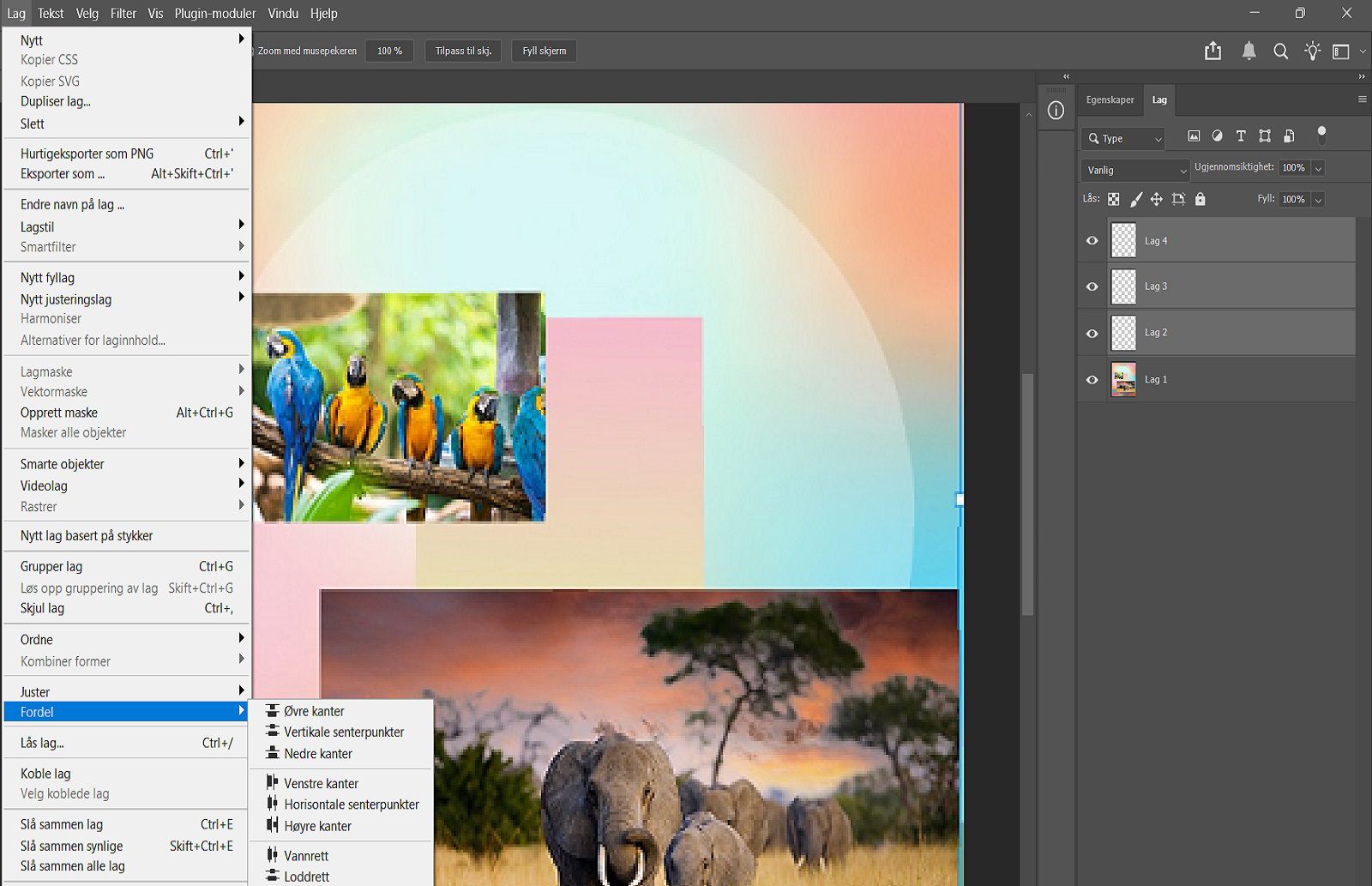Click the icon beside Horisontale senterpunkter
Image resolution: width=1372 pixels, height=886 pixels.
coord(272,804)
